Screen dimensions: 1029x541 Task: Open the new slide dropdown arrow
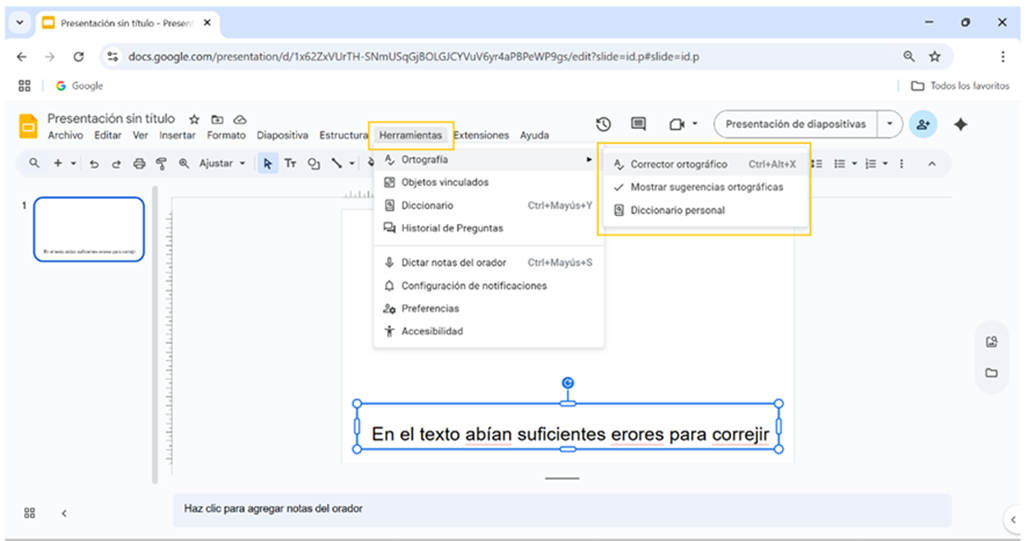pos(73,163)
